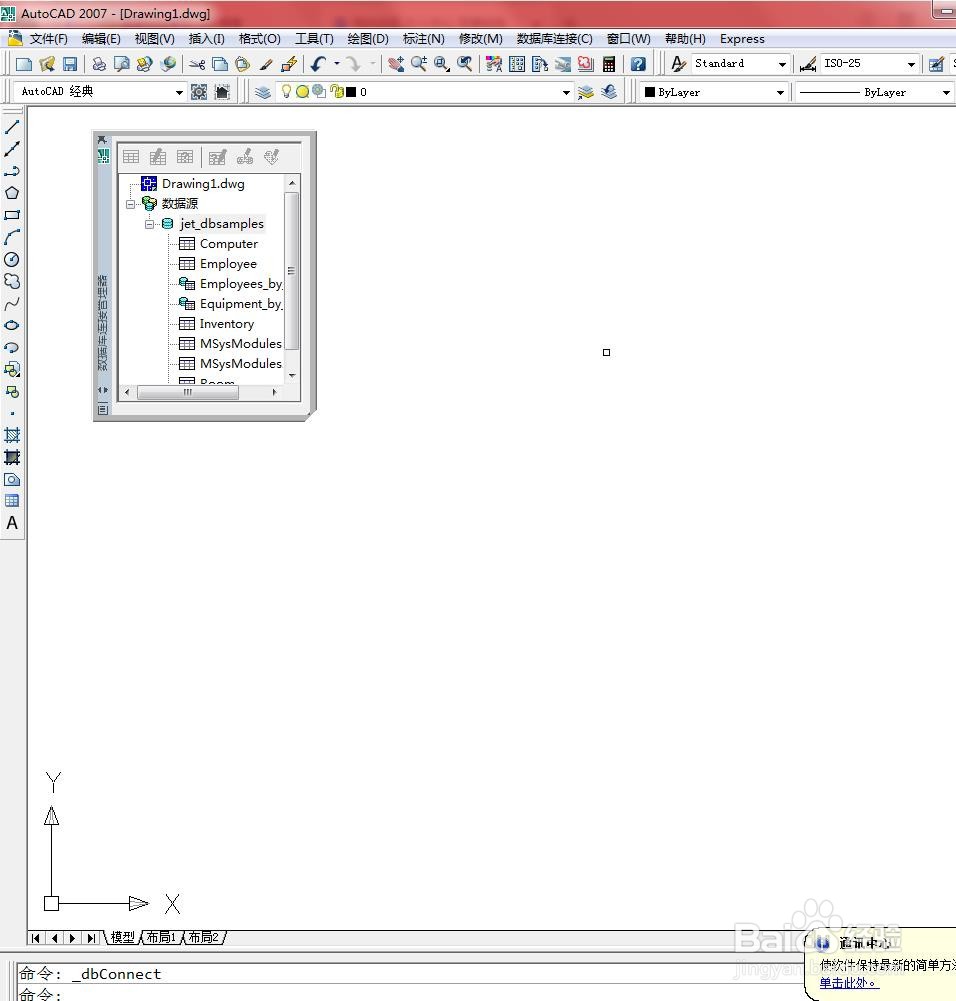This screenshot has height=1001, width=956.
Task: Open the 文件(F) menu
Action: pos(49,39)
